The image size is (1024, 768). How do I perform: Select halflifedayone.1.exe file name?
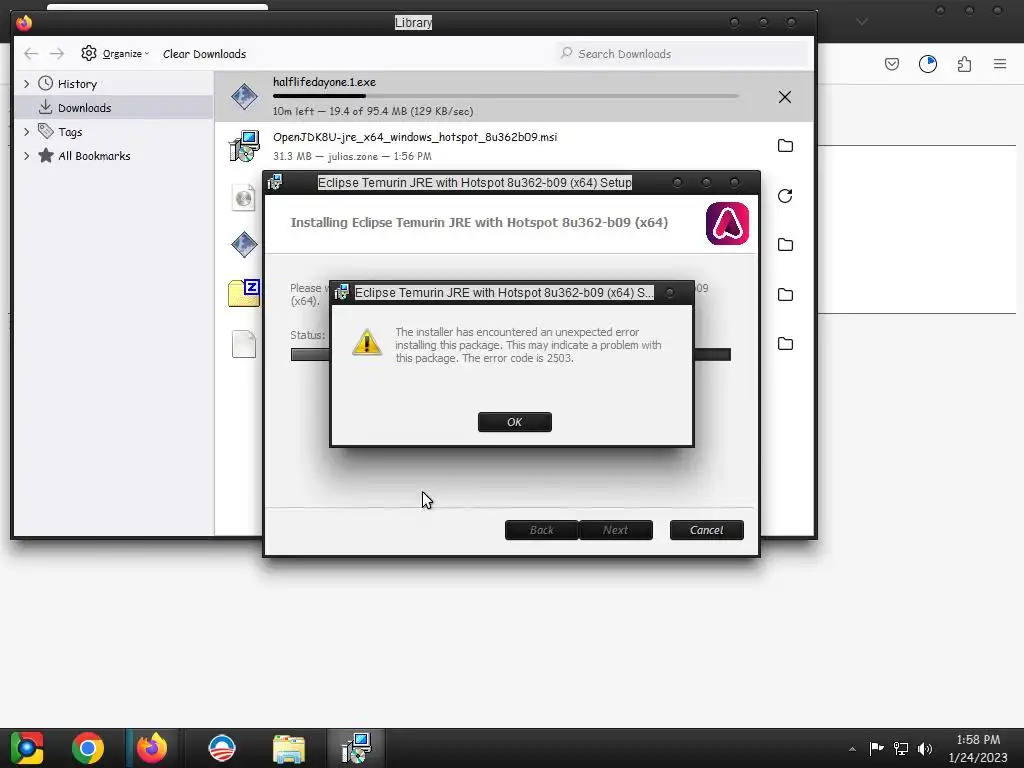[324, 82]
